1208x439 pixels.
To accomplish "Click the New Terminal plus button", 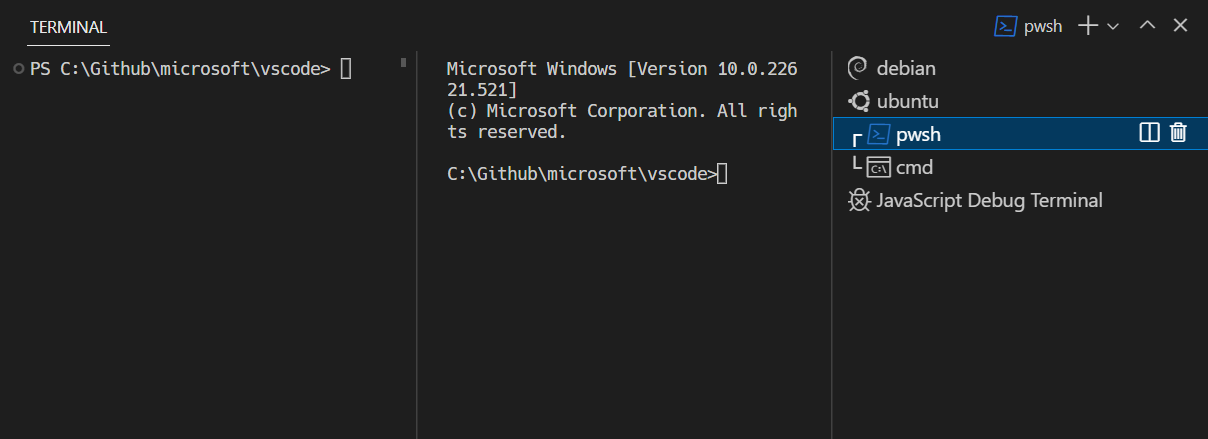I will 1088,27.
